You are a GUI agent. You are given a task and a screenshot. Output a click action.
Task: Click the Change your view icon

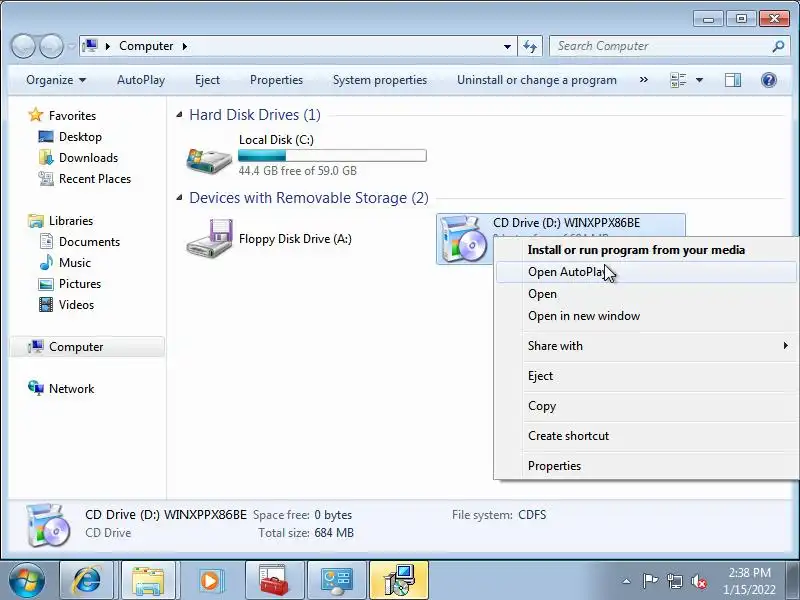(678, 80)
